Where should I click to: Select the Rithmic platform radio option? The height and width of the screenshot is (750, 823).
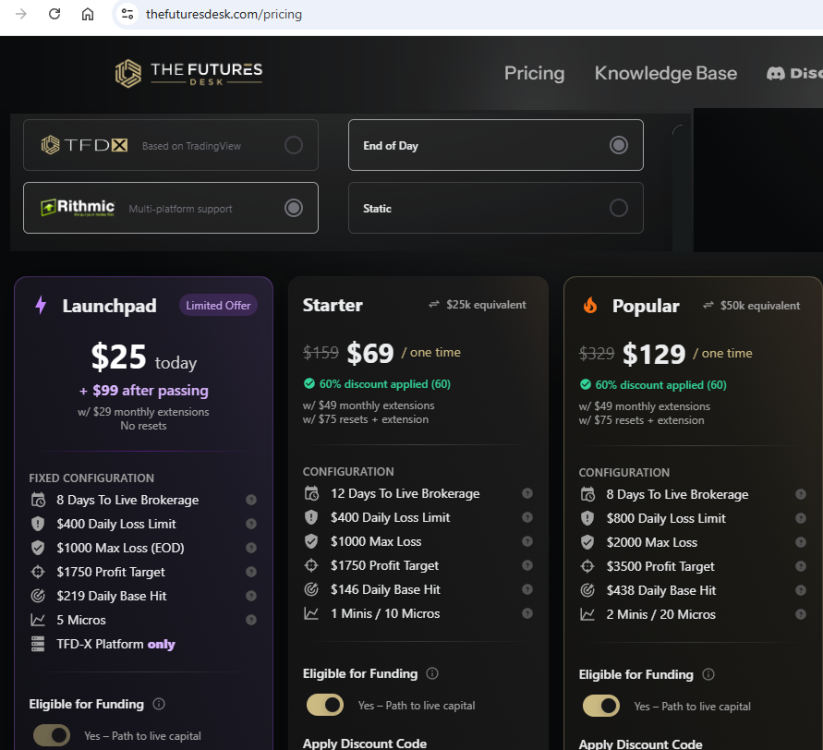click(293, 208)
